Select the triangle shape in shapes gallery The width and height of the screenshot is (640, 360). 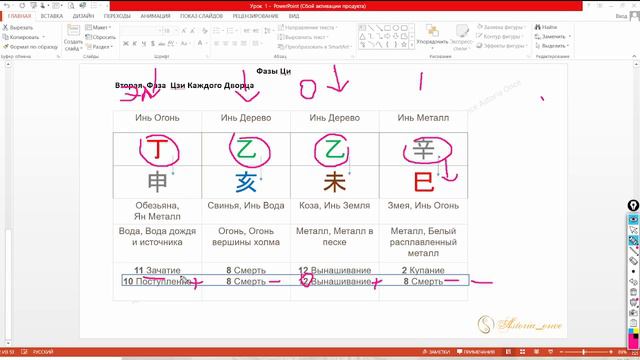362,36
